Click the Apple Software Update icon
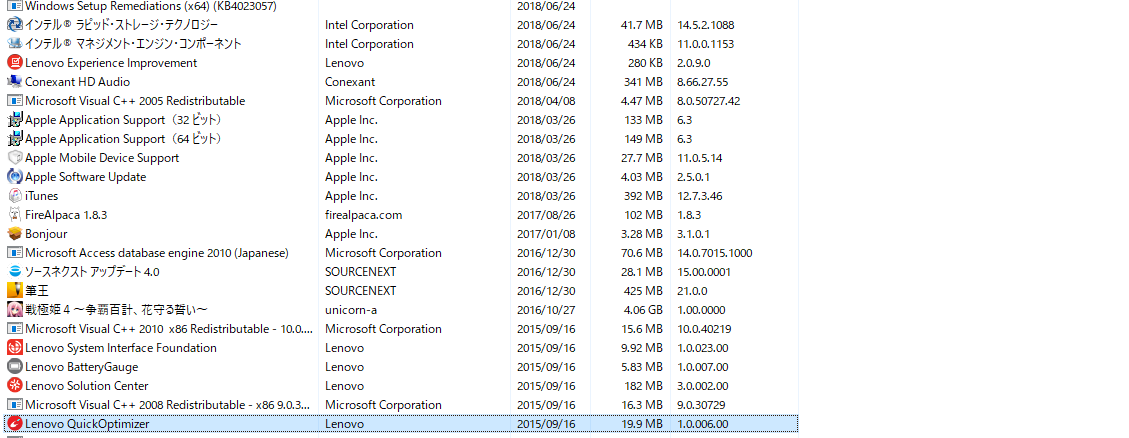 coord(14,176)
